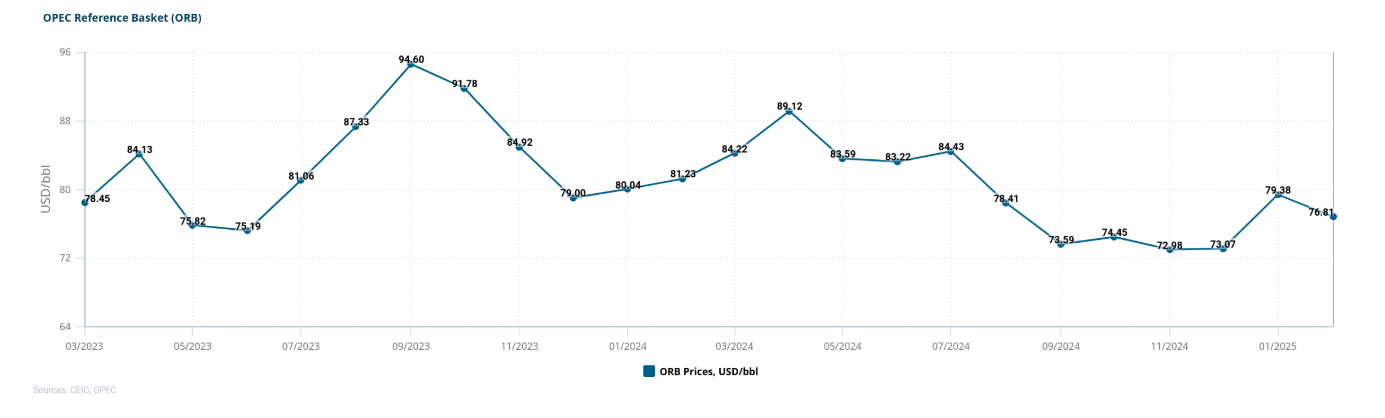Click the 84.13 data point
The height and width of the screenshot is (418, 1385).
click(139, 154)
